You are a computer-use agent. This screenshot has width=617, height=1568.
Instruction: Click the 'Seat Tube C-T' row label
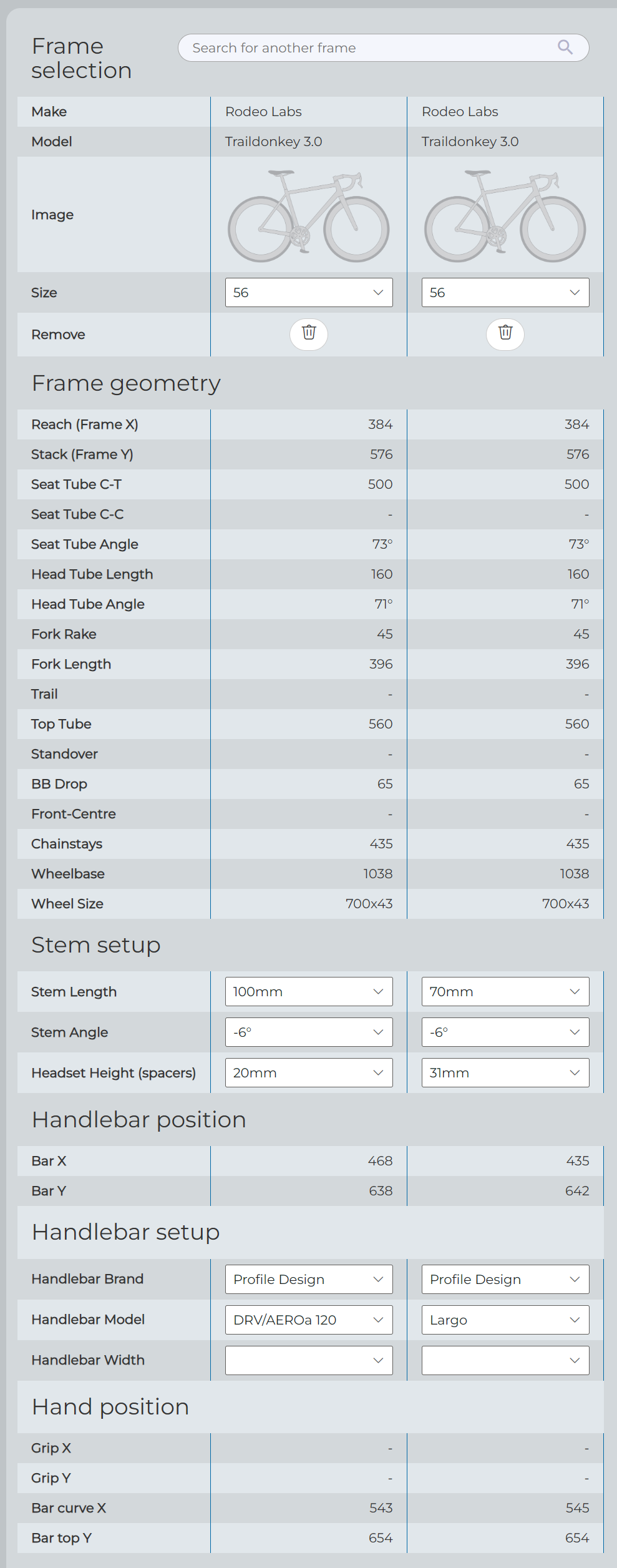coord(77,484)
